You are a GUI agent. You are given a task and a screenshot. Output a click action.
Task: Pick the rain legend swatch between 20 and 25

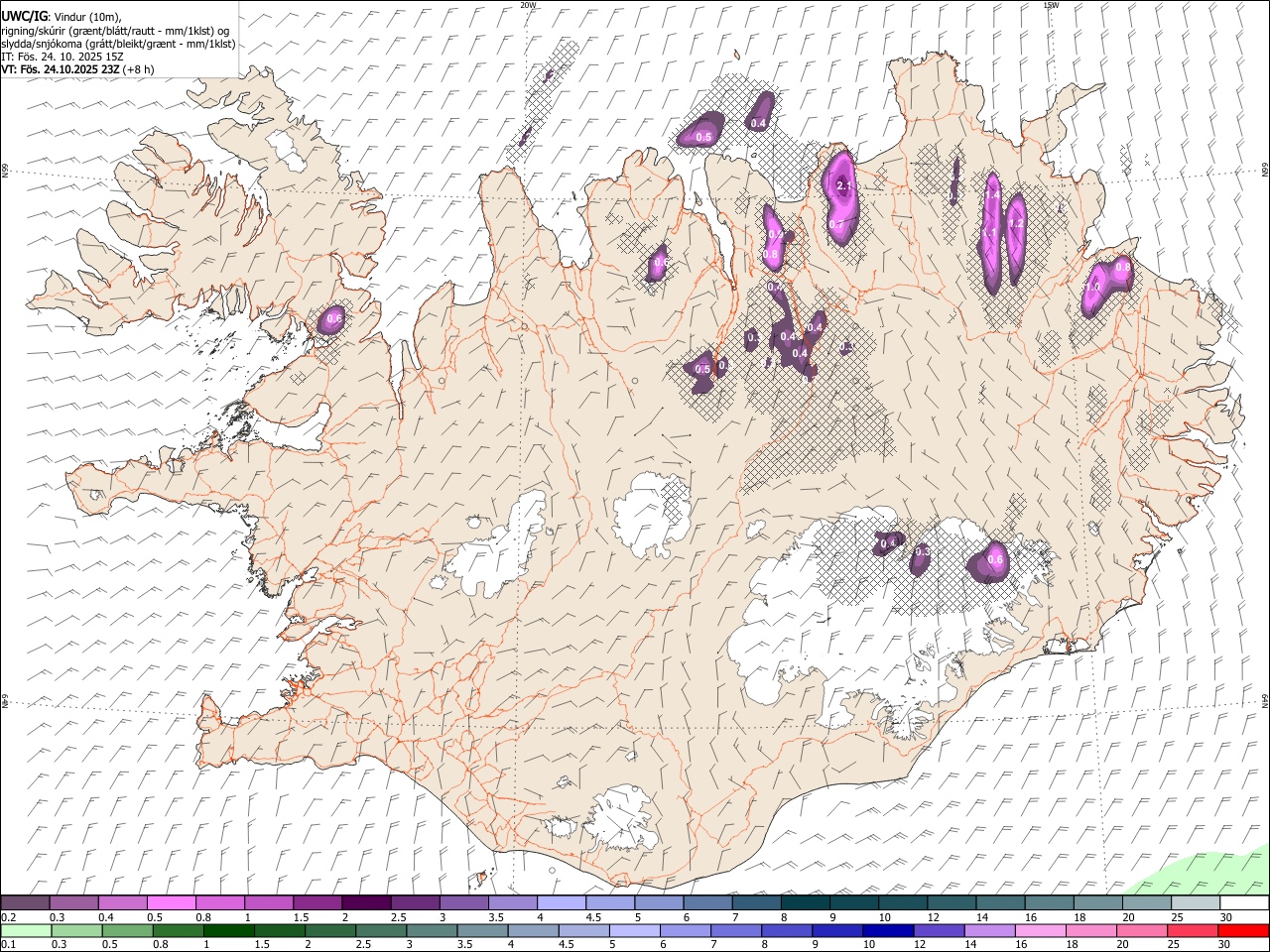[1141, 931]
